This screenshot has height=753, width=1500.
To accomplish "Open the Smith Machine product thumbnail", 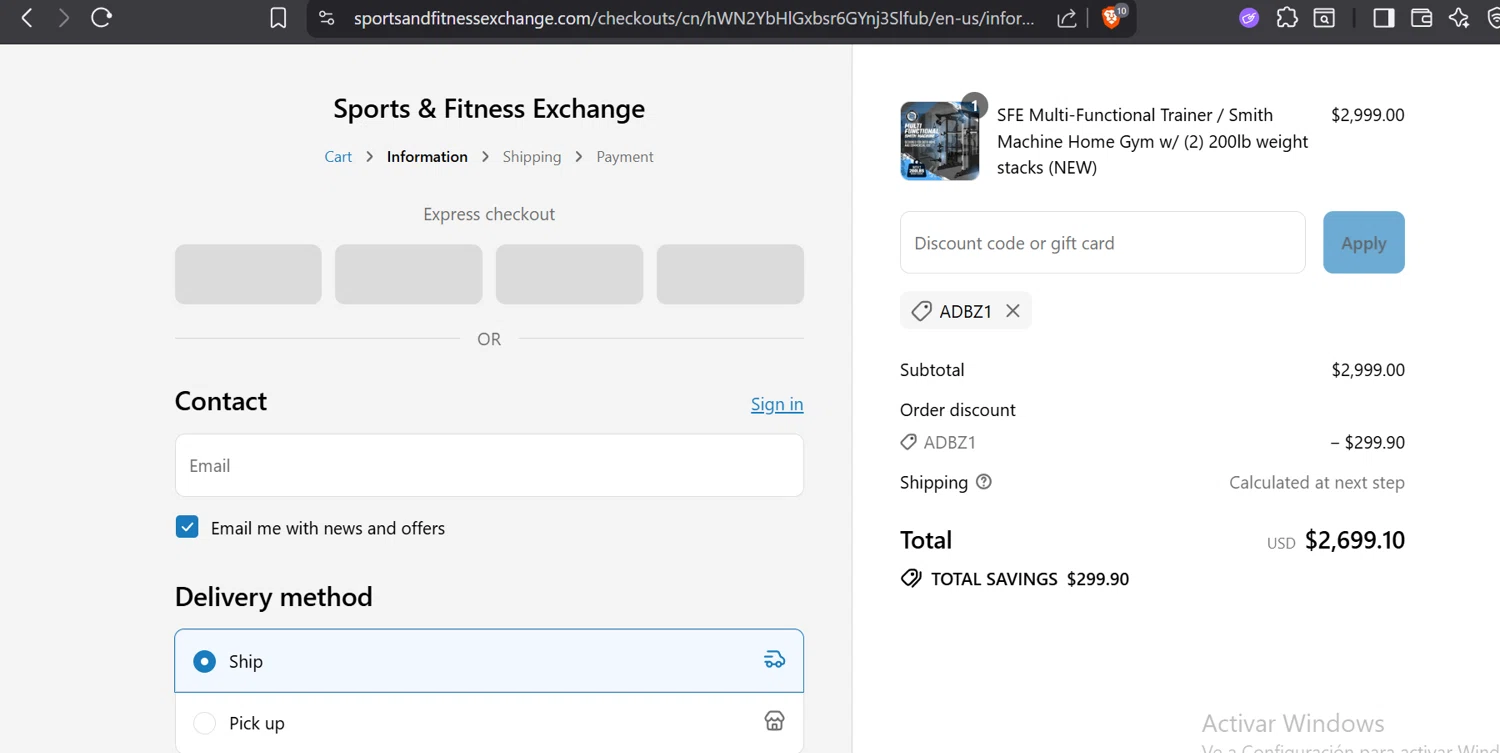I will [940, 141].
